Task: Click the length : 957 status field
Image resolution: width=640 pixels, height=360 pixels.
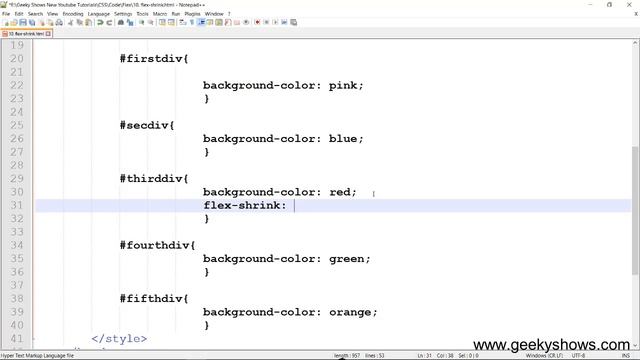Action: point(347,356)
